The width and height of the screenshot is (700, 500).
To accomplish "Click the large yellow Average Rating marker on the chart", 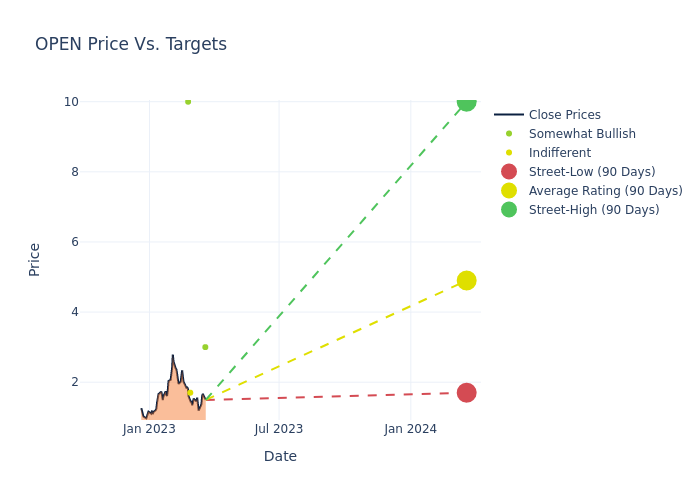I will pos(466,281).
